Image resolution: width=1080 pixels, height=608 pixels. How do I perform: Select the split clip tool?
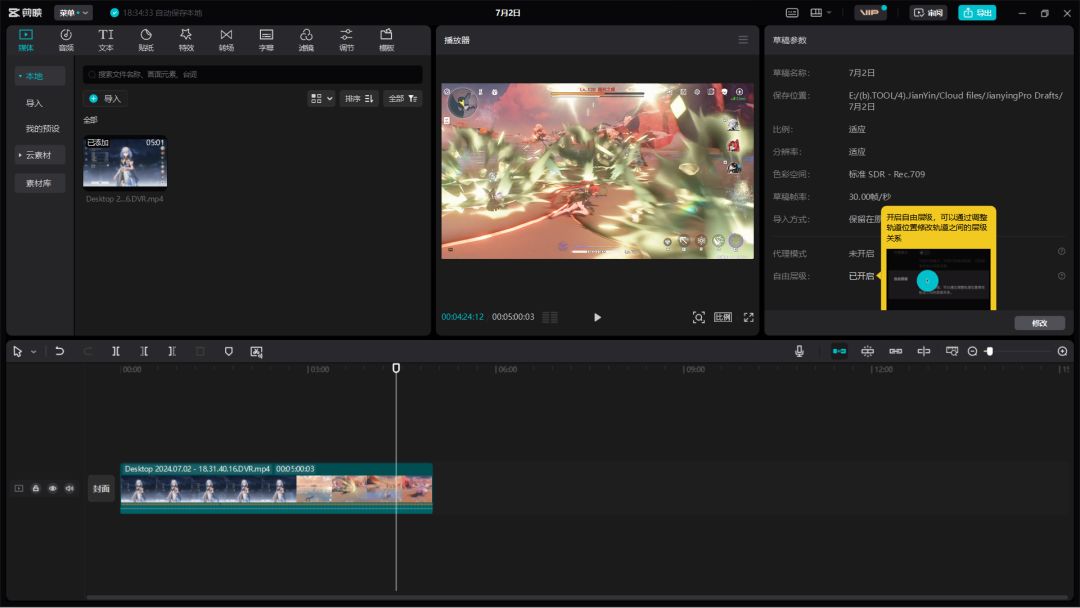(x=116, y=351)
